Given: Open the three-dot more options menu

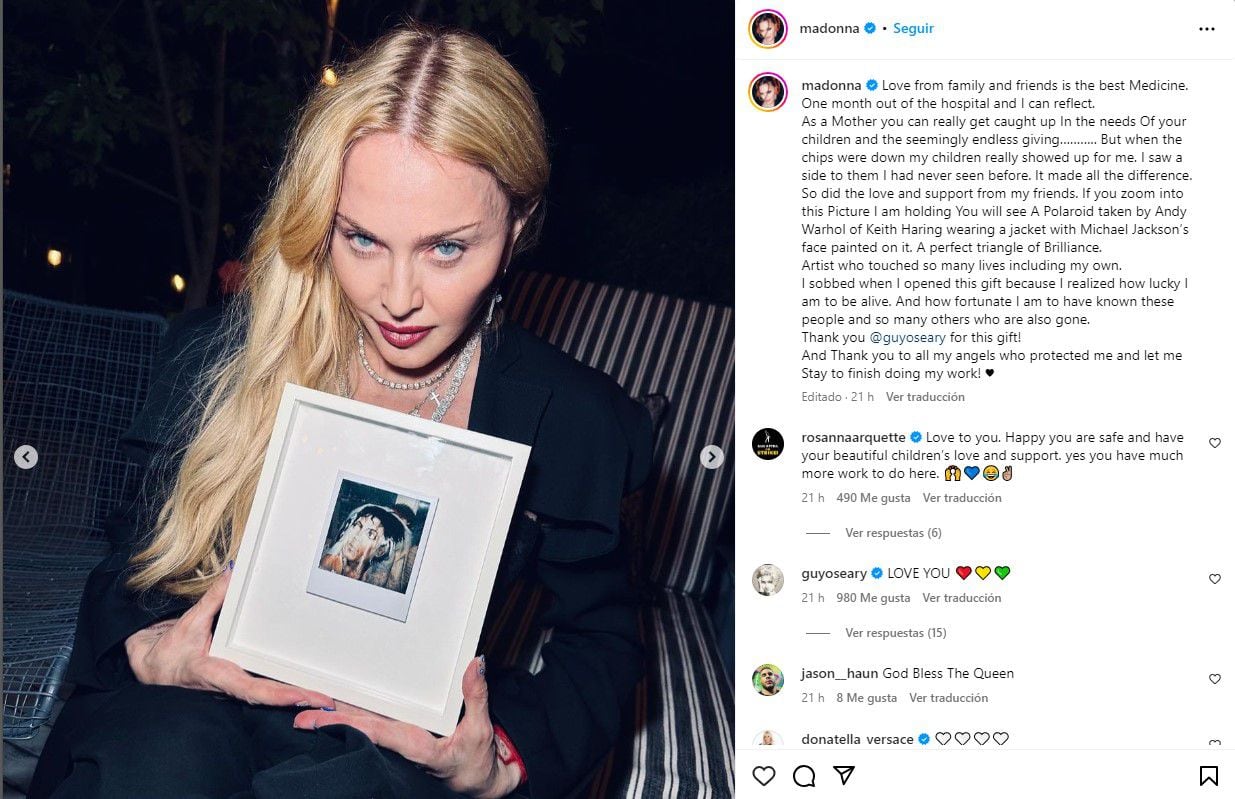Looking at the screenshot, I should point(1207,29).
